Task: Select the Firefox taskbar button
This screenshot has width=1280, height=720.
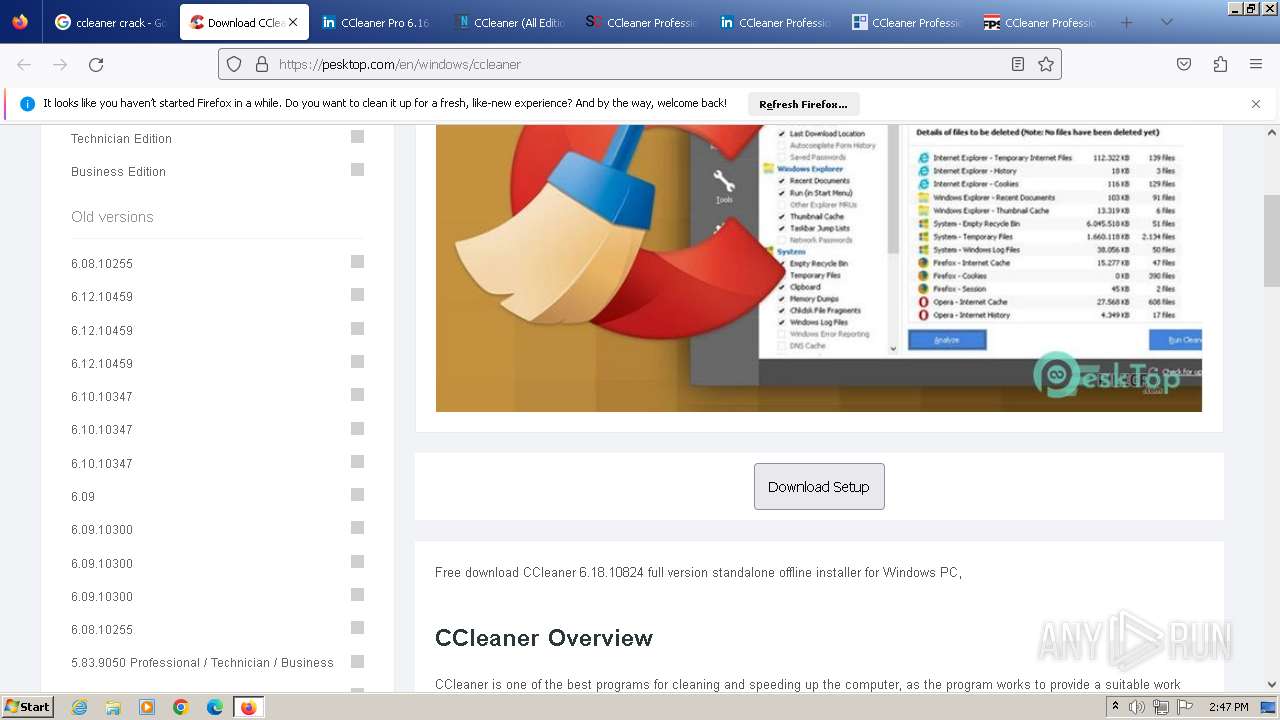Action: tap(248, 707)
